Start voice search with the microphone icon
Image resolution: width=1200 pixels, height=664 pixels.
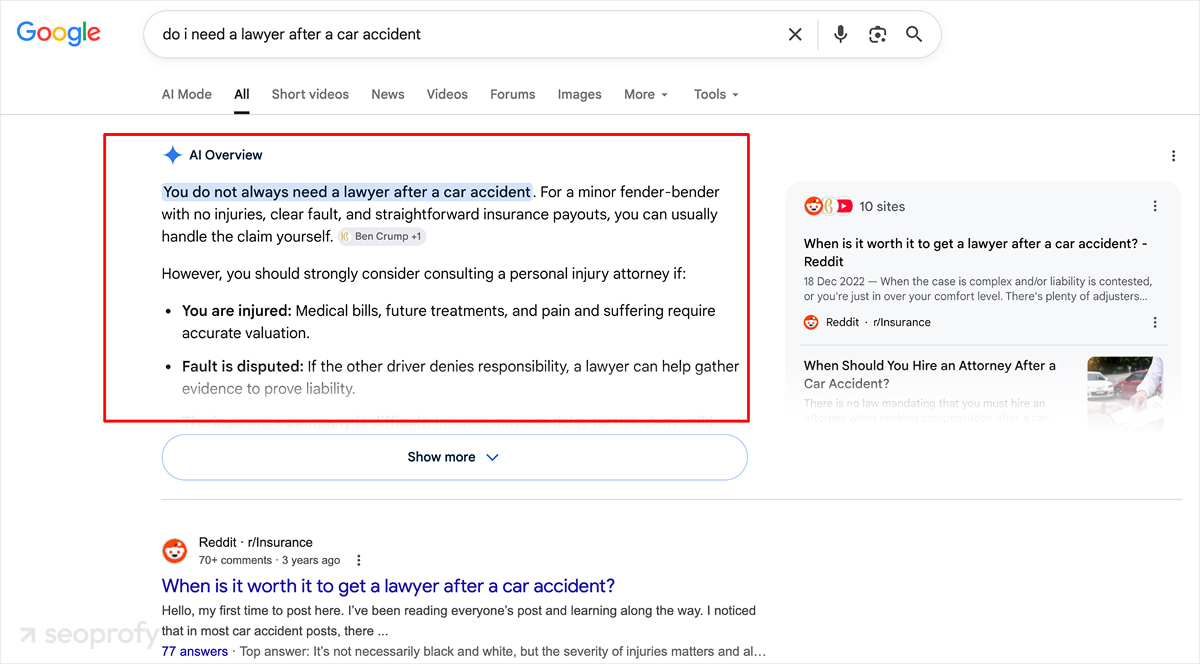click(x=841, y=34)
